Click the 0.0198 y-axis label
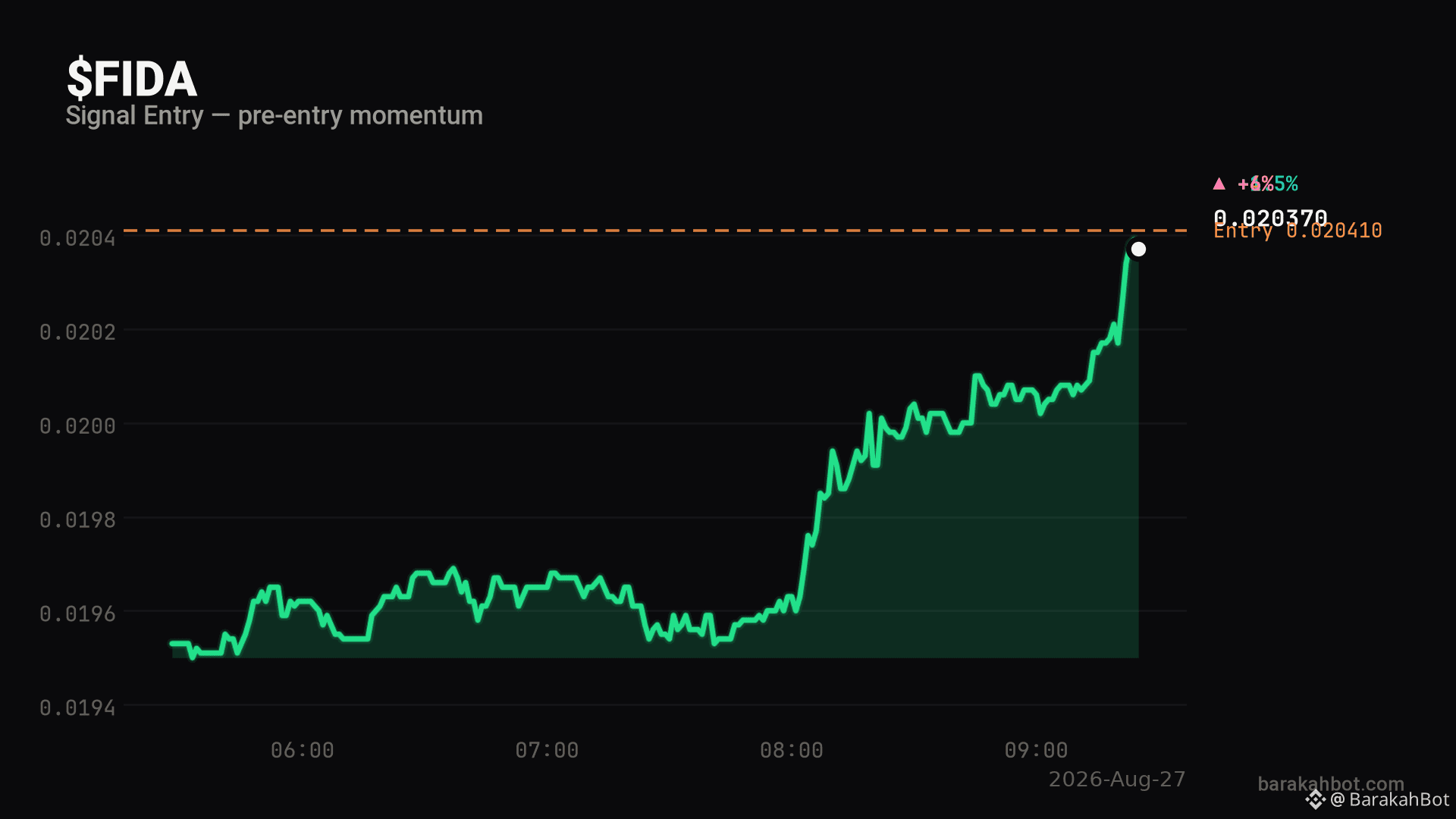 77,519
